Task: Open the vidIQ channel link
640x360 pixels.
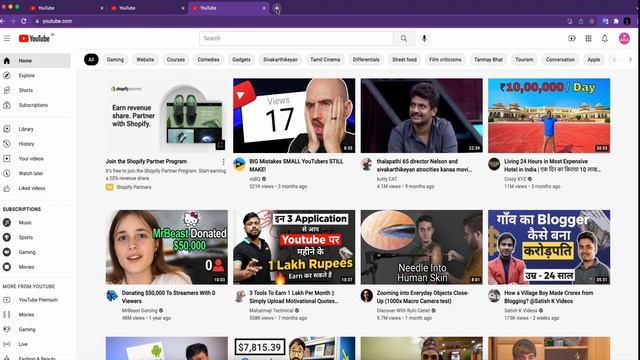Action: (255, 179)
